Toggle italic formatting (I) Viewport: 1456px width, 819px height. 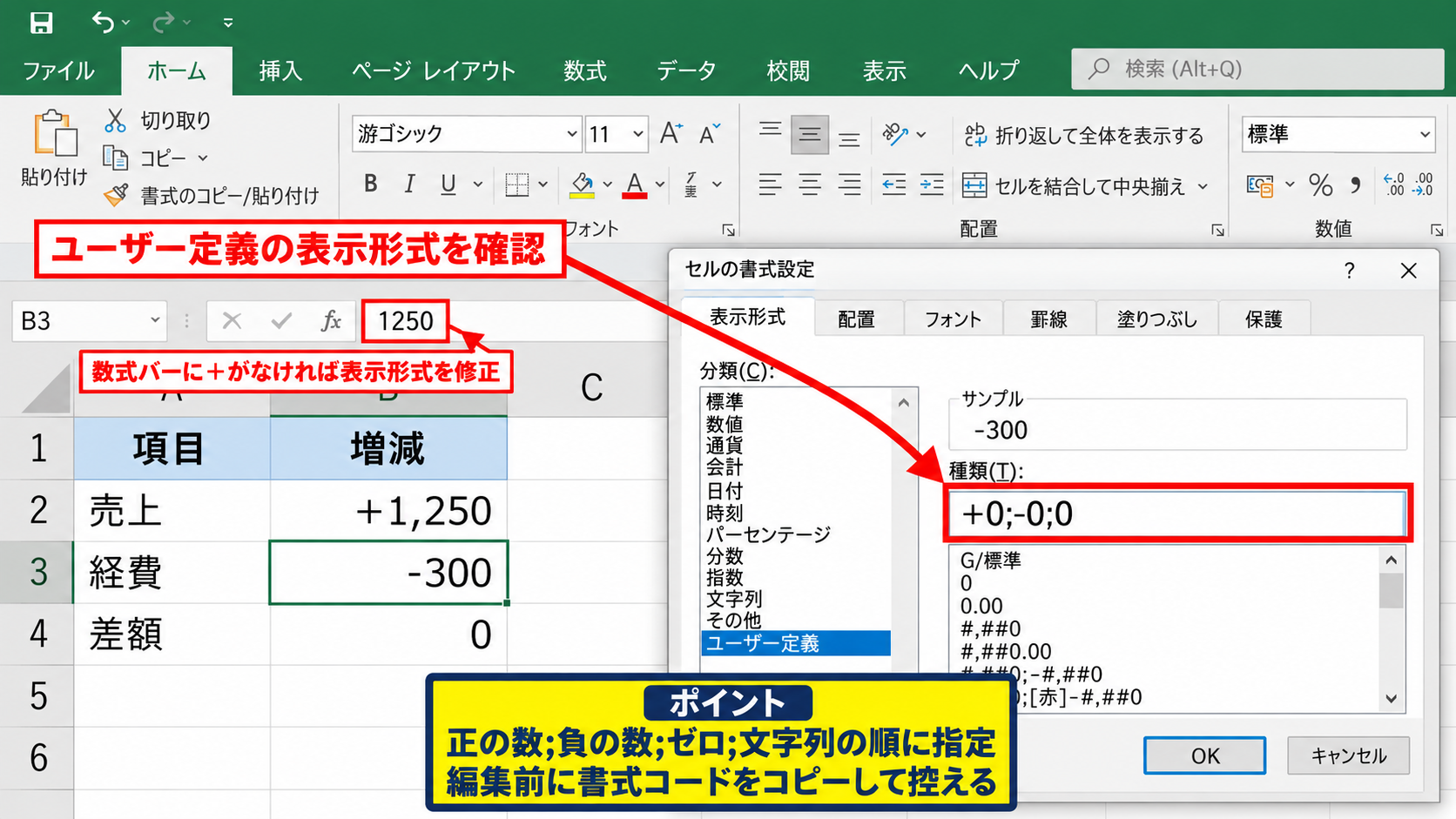click(x=409, y=184)
